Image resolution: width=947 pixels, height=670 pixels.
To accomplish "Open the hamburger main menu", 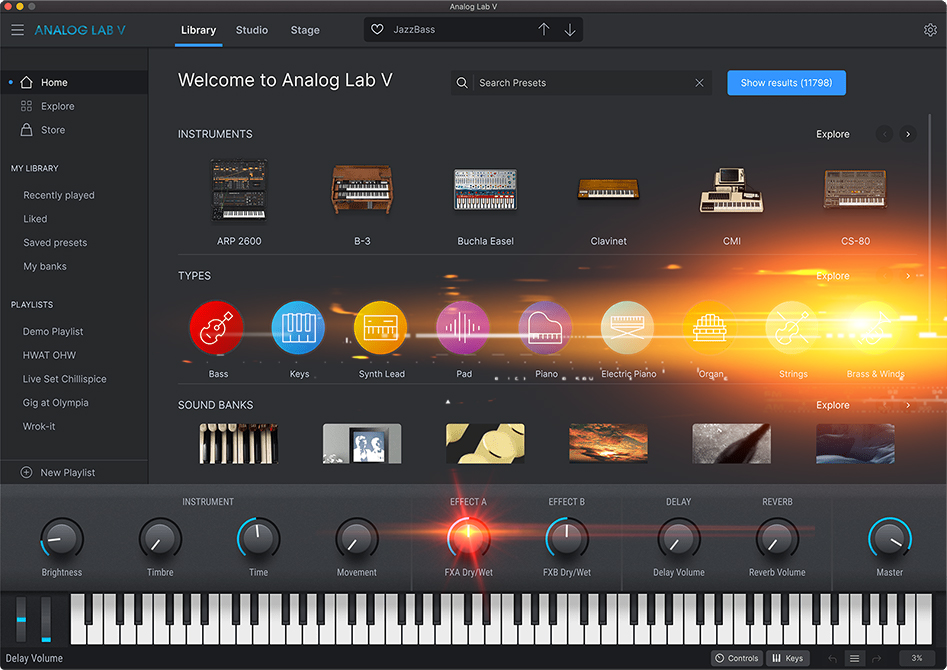I will (17, 30).
